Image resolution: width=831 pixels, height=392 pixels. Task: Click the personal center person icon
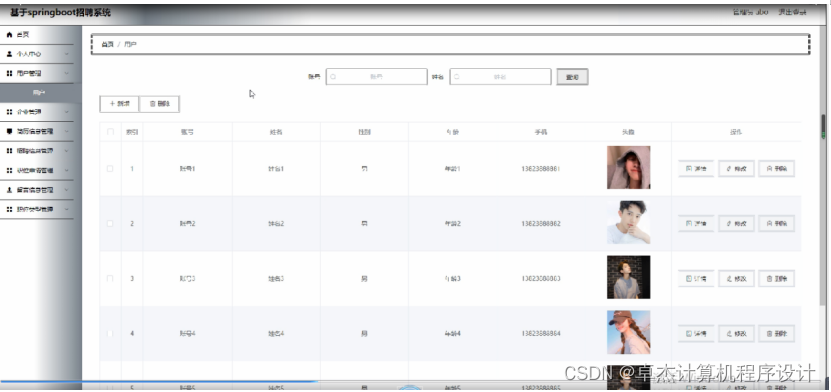click(x=9, y=54)
